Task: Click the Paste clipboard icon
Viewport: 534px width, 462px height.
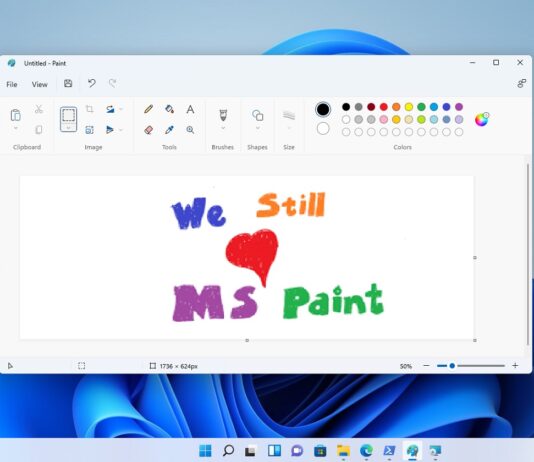Action: pyautogui.click(x=16, y=115)
